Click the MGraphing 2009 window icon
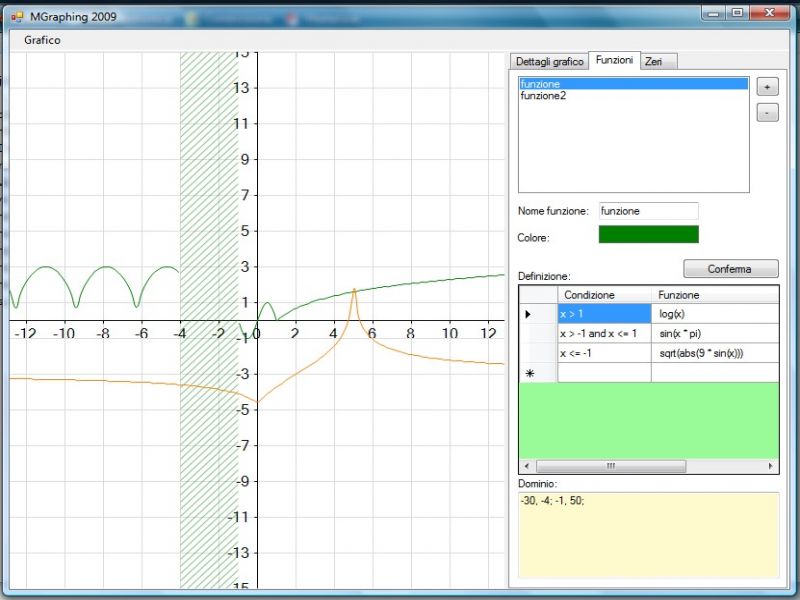The image size is (800, 600). click(x=17, y=17)
